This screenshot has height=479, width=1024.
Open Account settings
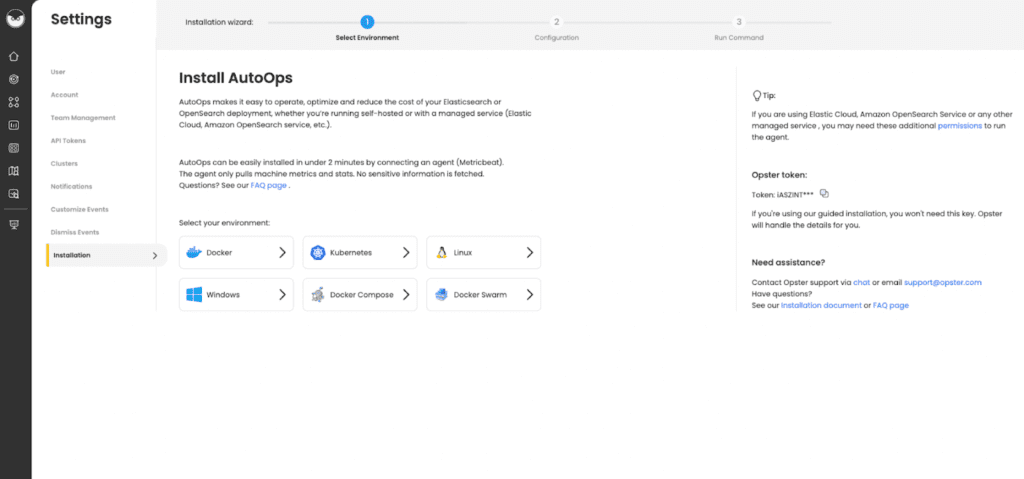65,95
